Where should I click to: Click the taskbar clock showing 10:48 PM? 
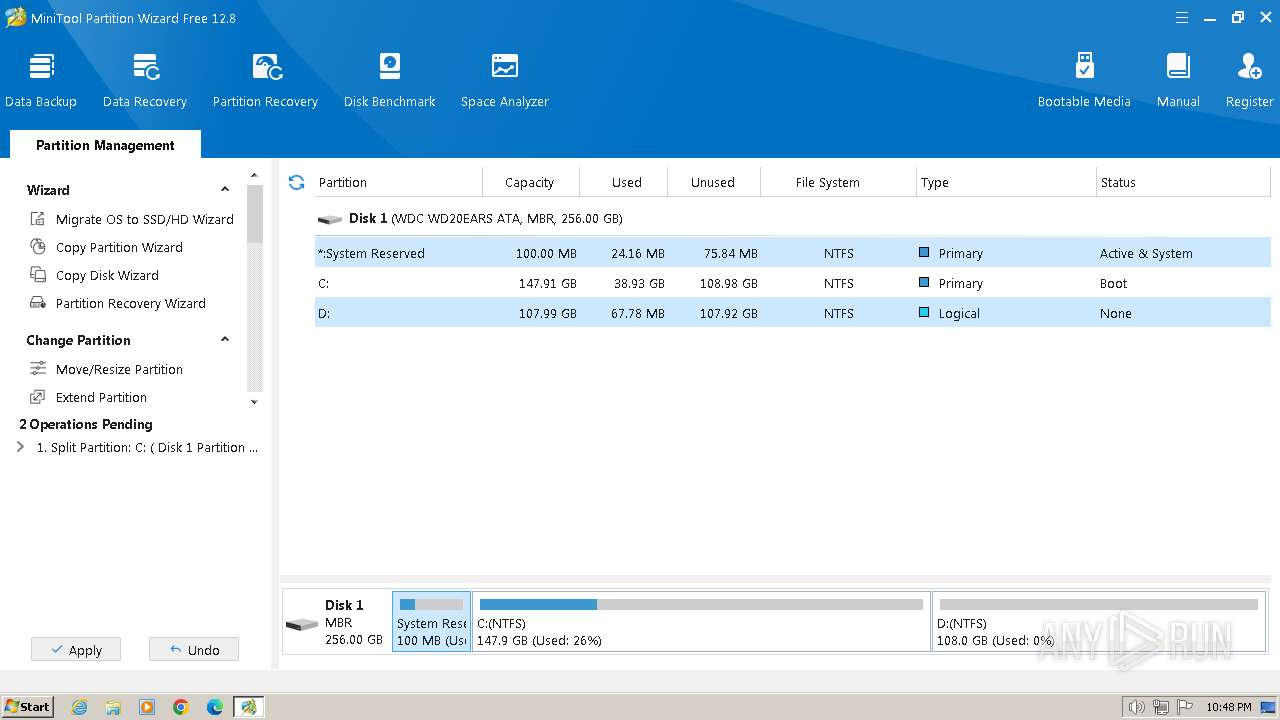pos(1228,707)
